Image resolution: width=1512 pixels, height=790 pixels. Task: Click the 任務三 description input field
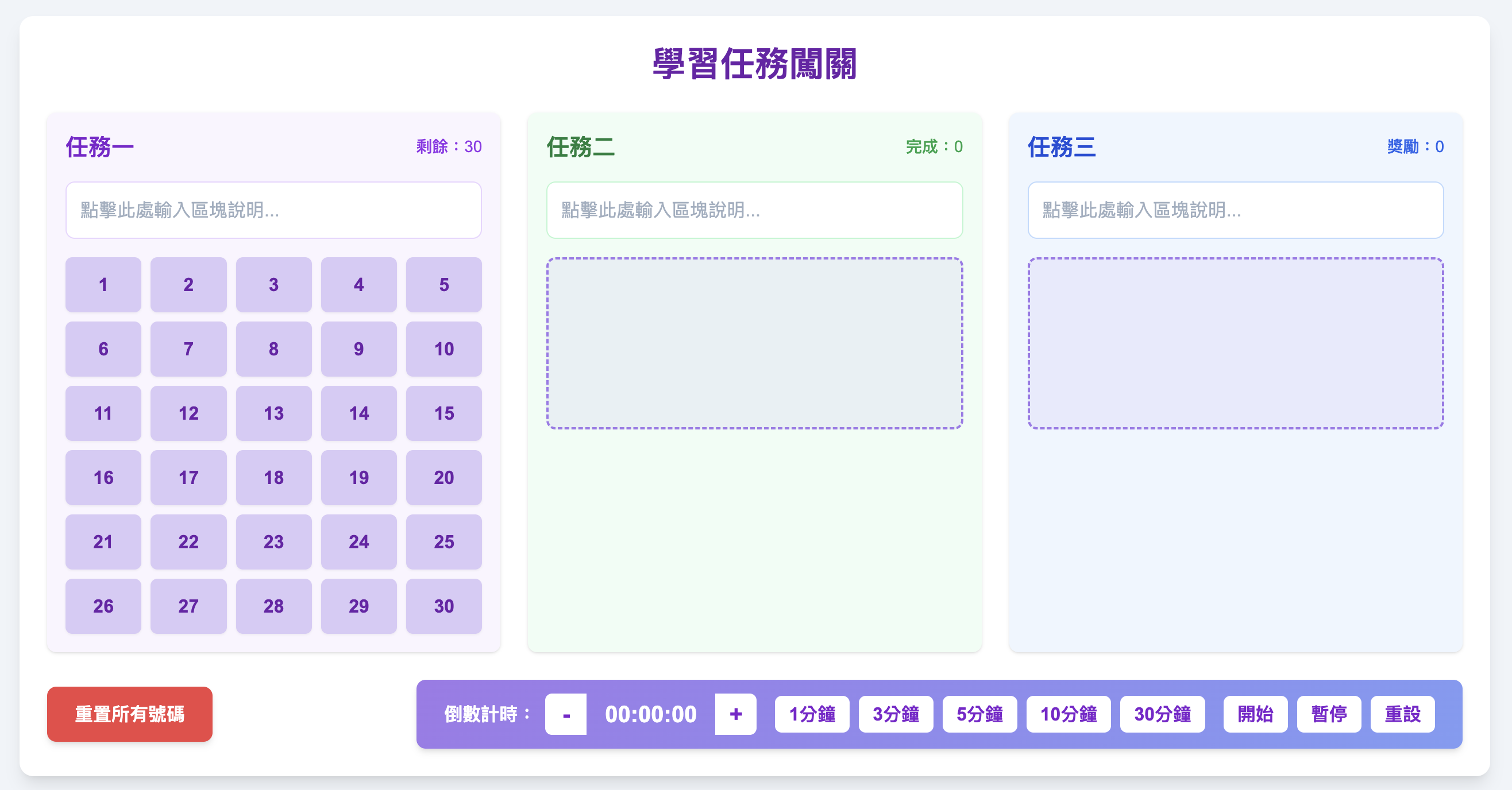[1235, 210]
